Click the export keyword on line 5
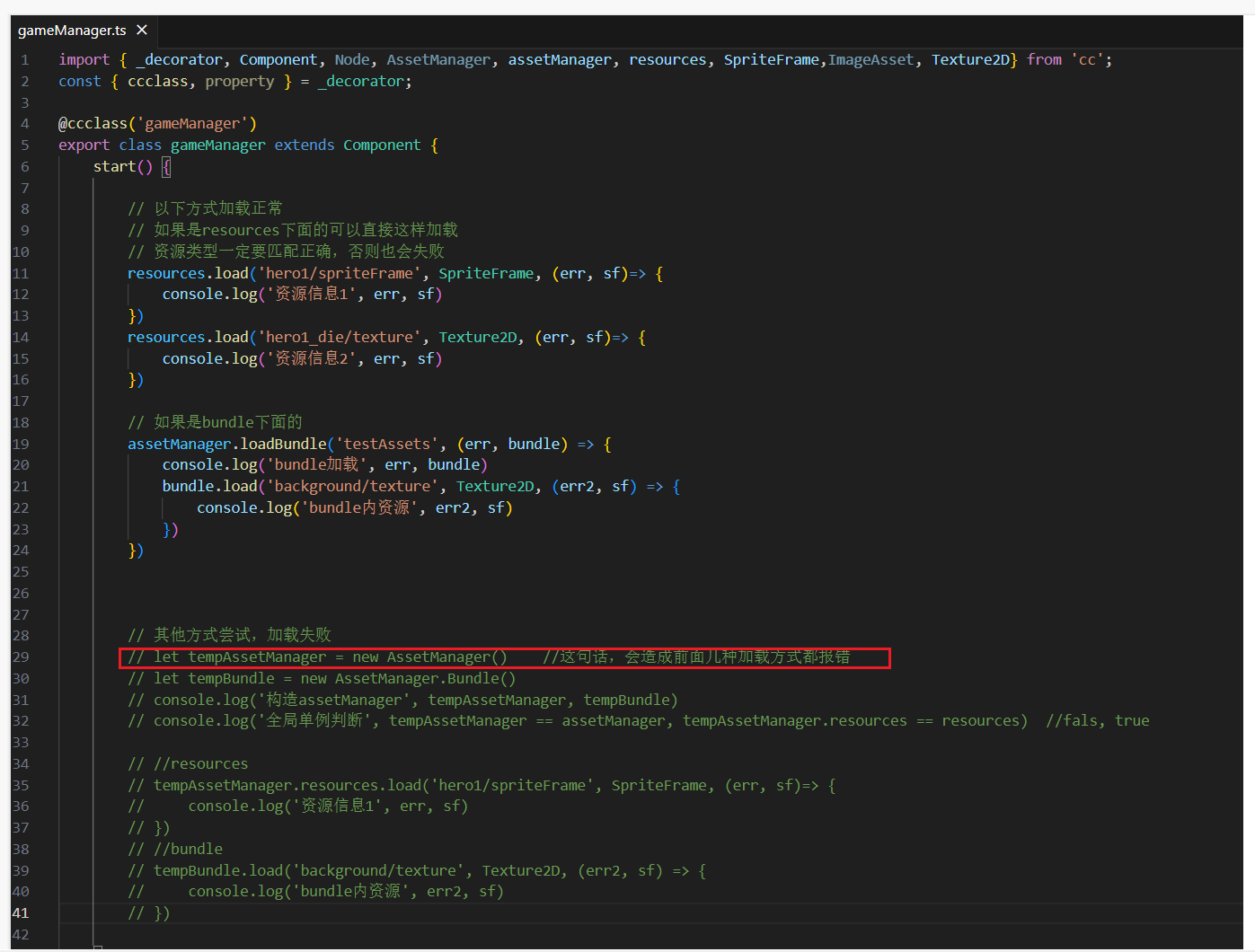 click(x=84, y=145)
